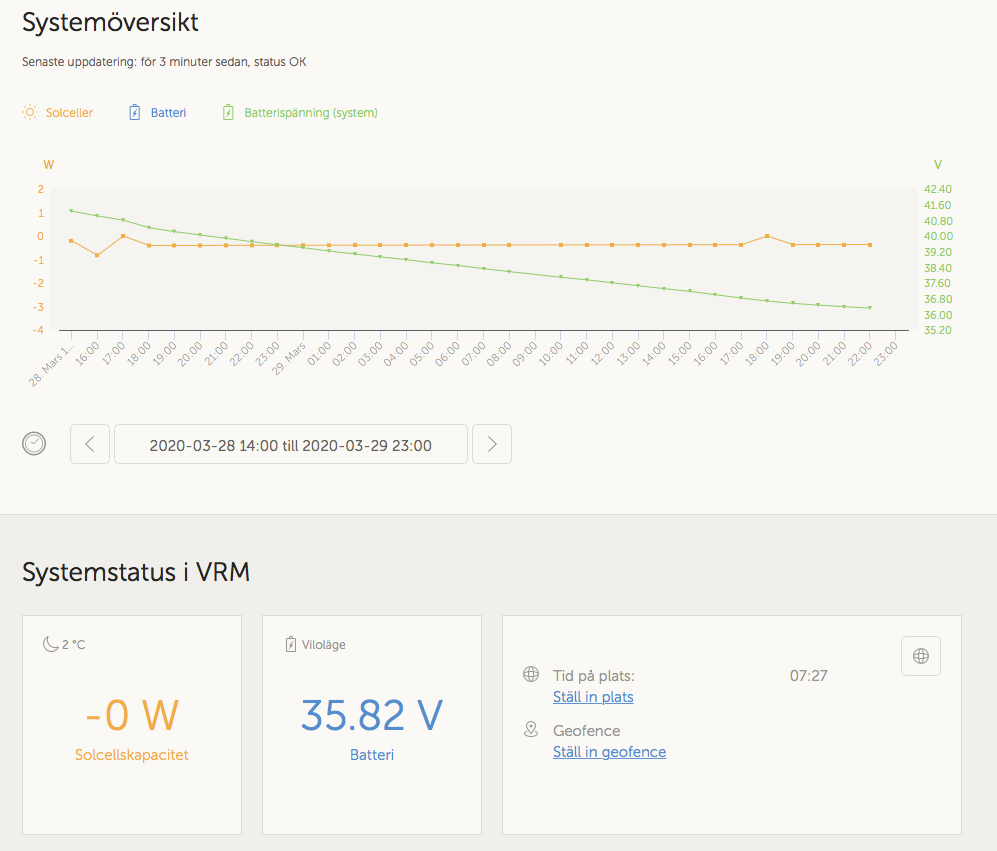Screen dimensions: 997x851
Task: Click the -0 W Solcellskapacitet value
Action: pyautogui.click(x=132, y=715)
